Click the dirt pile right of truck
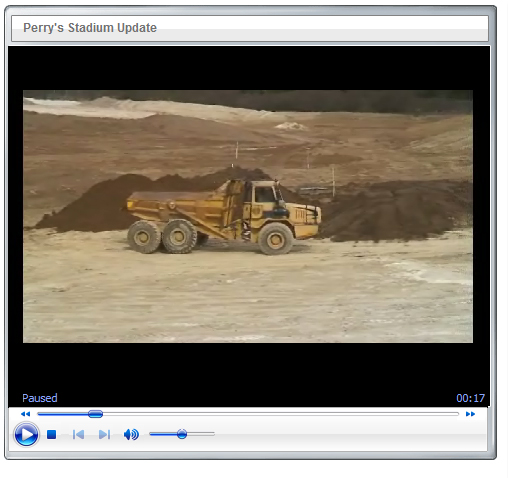 click(393, 212)
